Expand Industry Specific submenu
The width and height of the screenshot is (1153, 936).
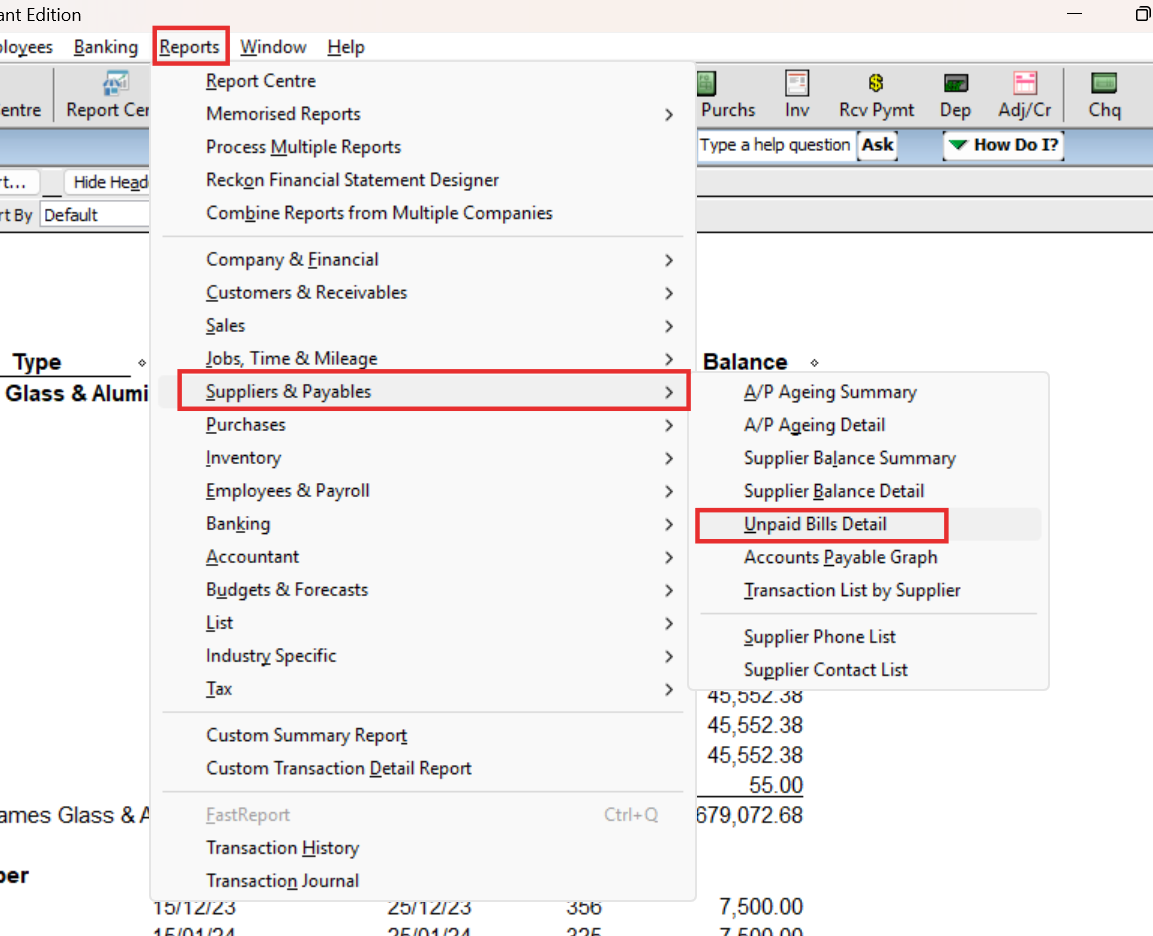click(423, 656)
